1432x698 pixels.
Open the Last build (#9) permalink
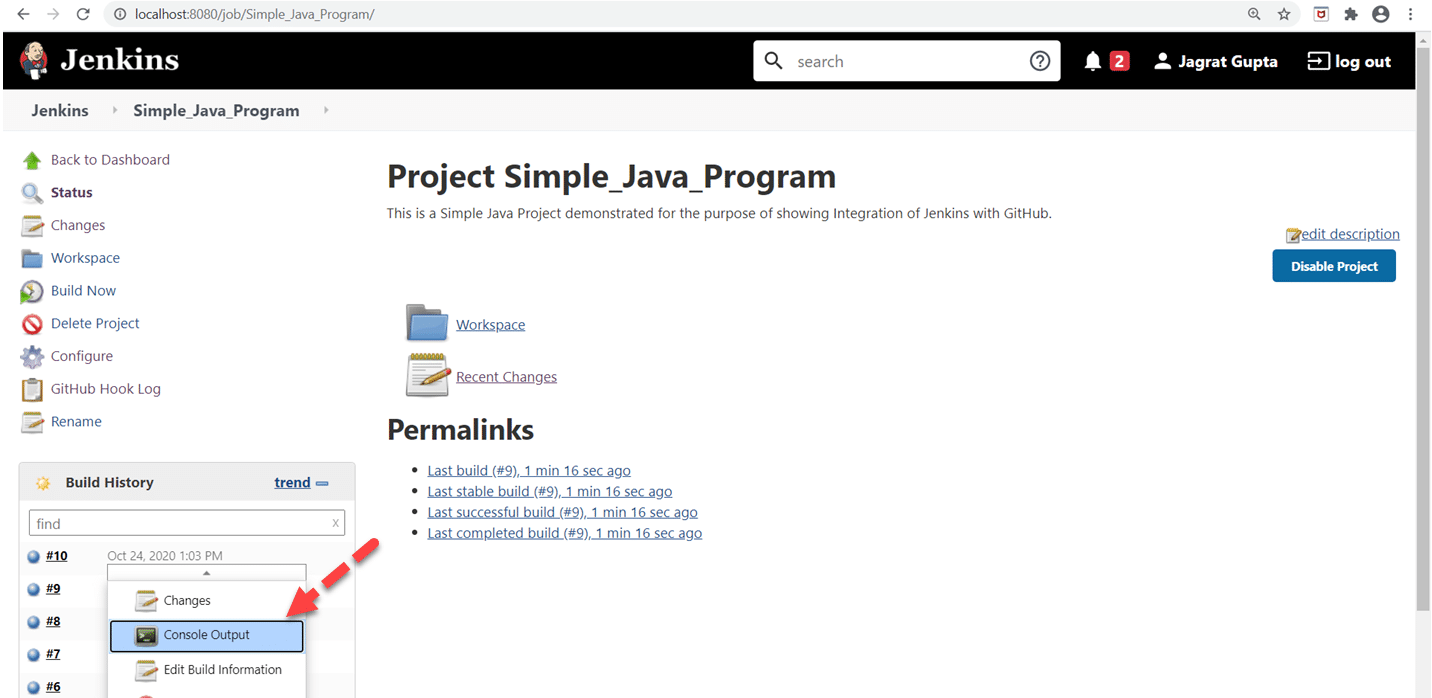click(529, 470)
